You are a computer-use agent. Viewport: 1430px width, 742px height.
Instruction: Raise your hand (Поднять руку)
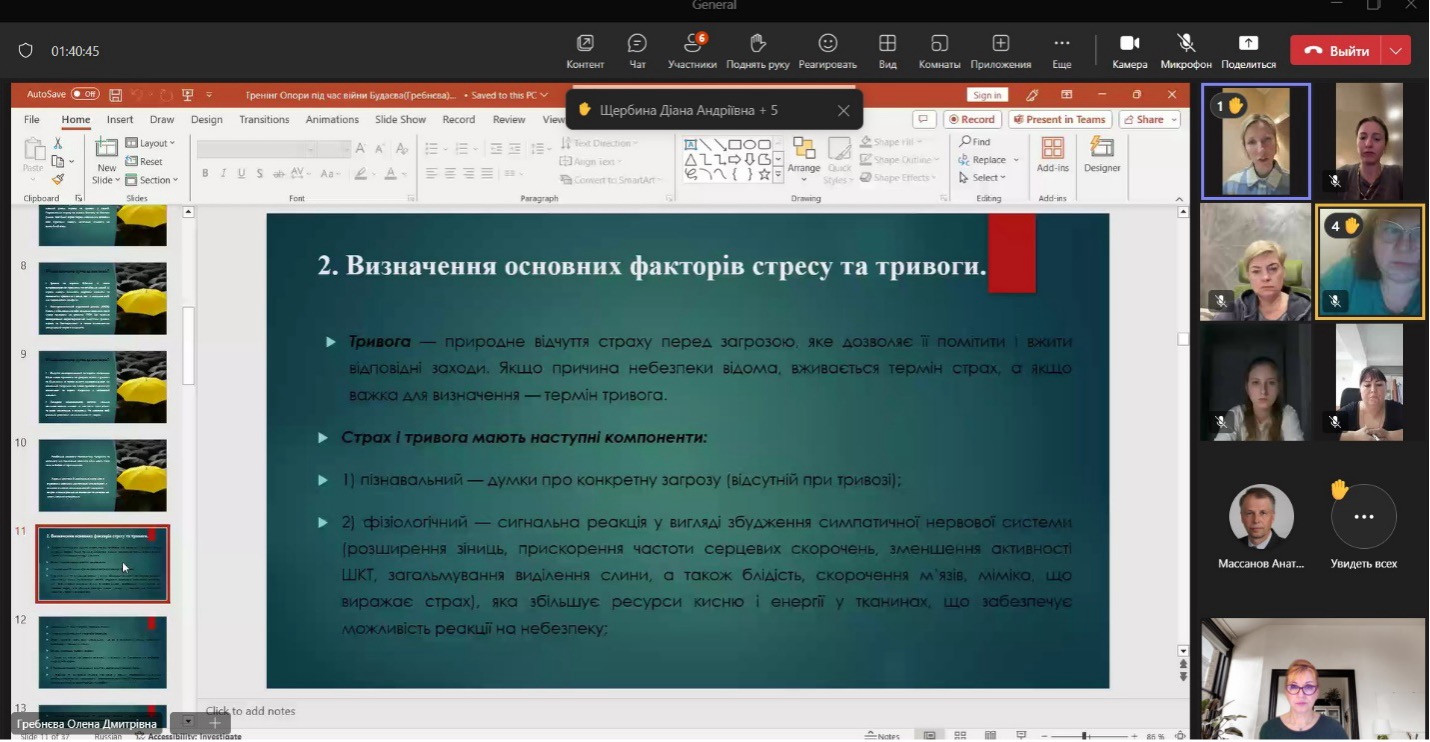coord(758,50)
